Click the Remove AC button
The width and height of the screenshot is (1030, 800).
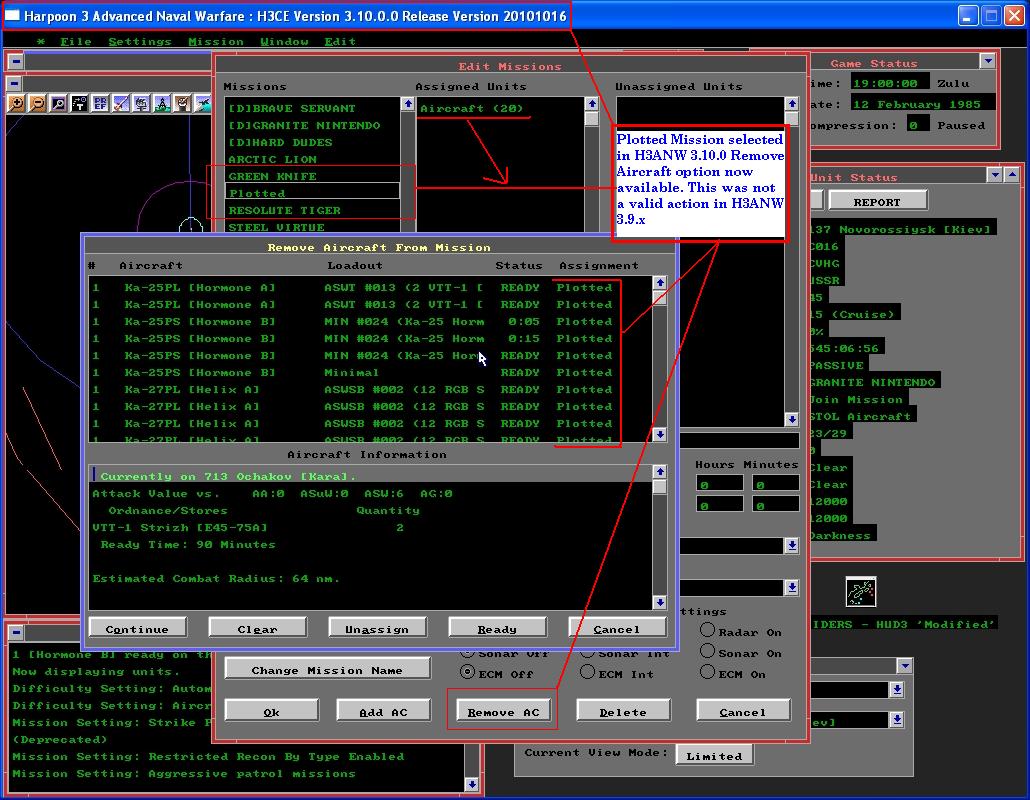[503, 711]
